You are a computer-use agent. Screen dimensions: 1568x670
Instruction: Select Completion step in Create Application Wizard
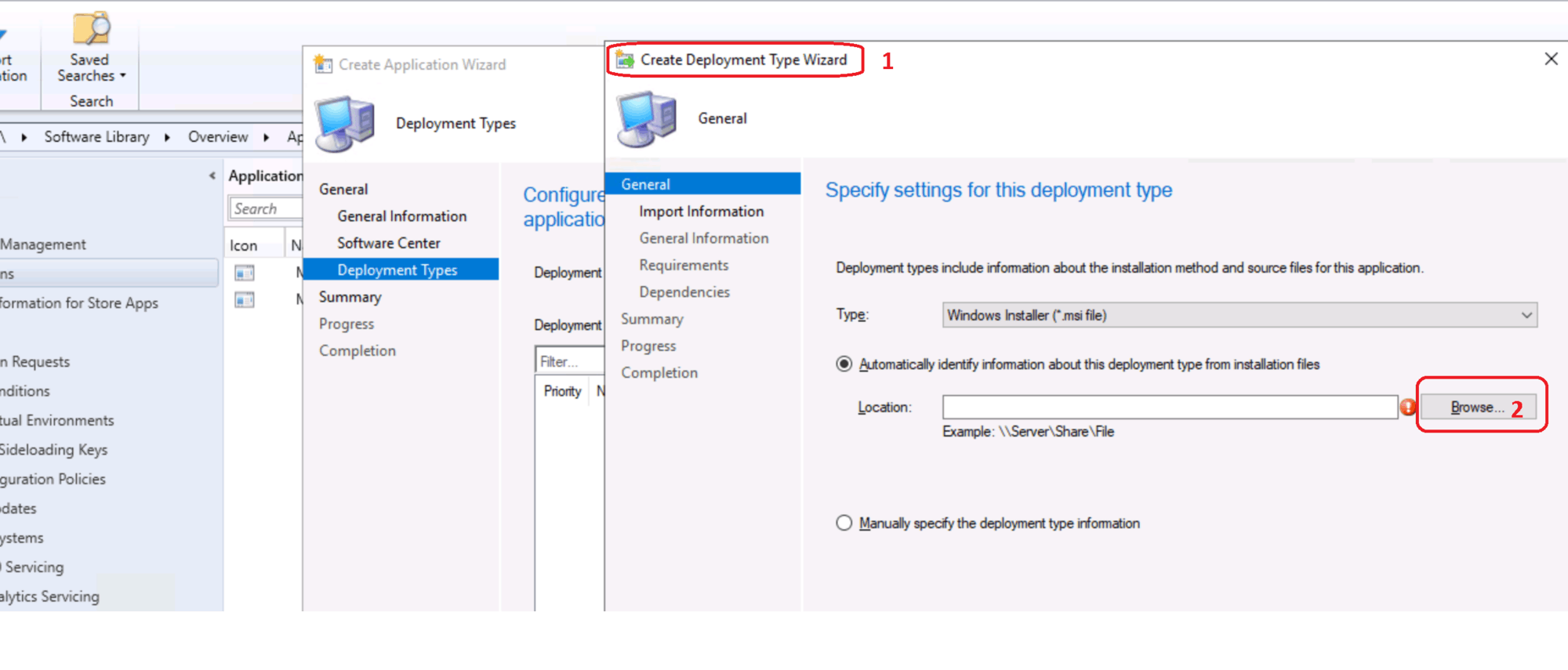click(x=357, y=351)
